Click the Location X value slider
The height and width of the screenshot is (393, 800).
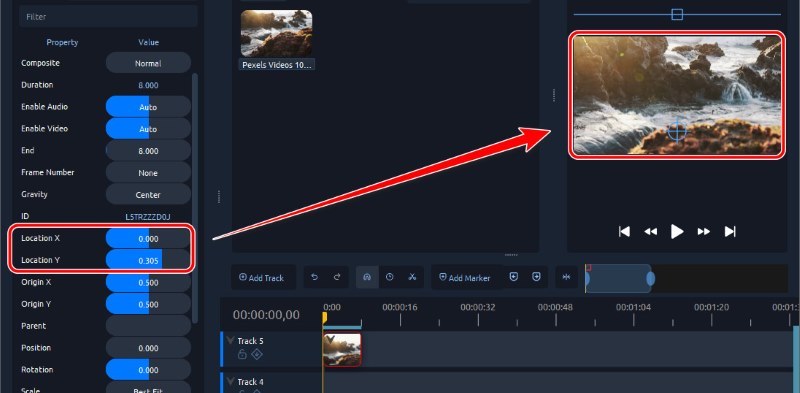click(148, 238)
